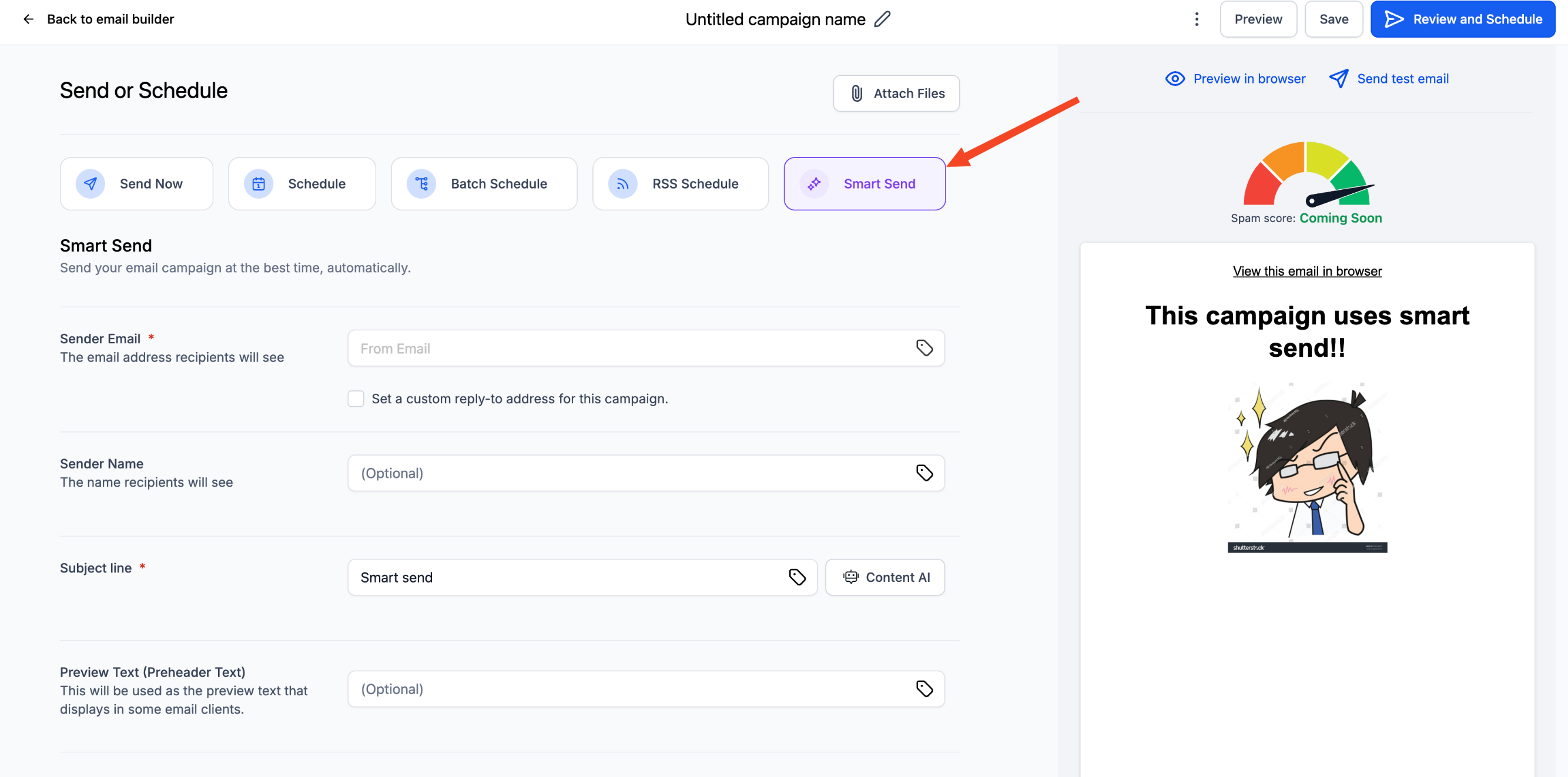Select the Schedule option
Screen dimensions: 1568x777
tap(301, 183)
